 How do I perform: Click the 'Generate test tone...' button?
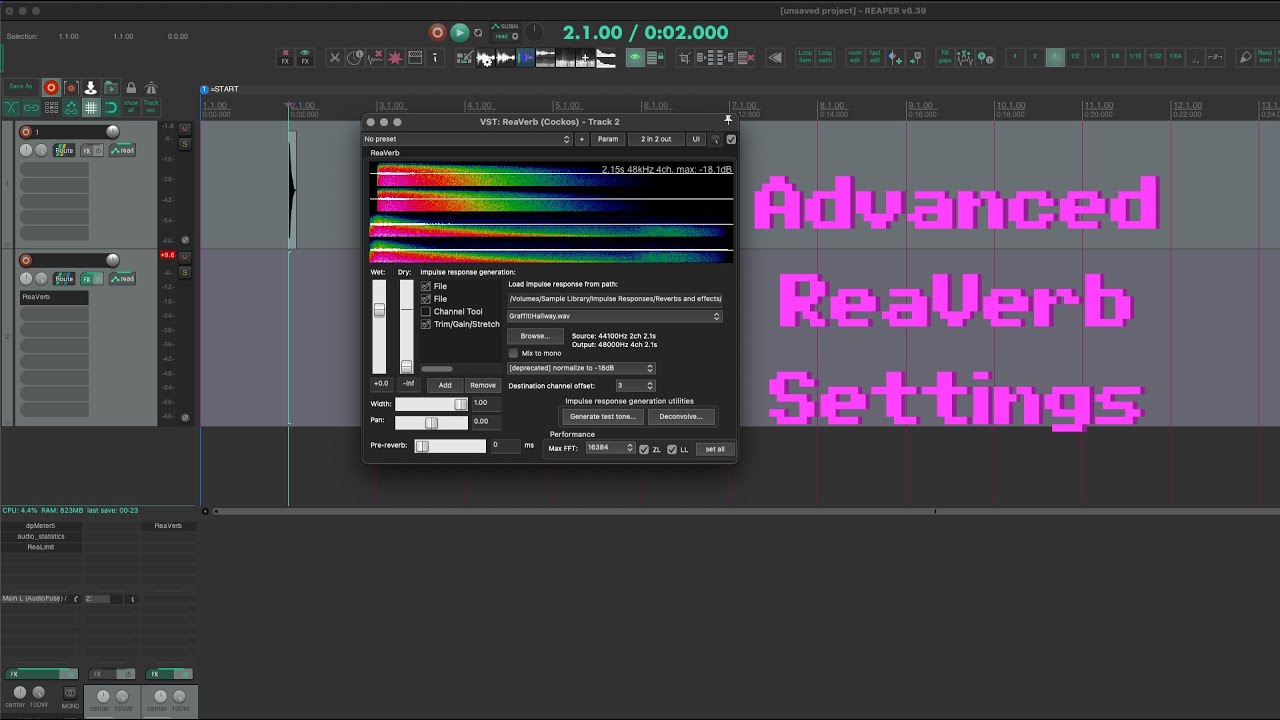(x=603, y=416)
